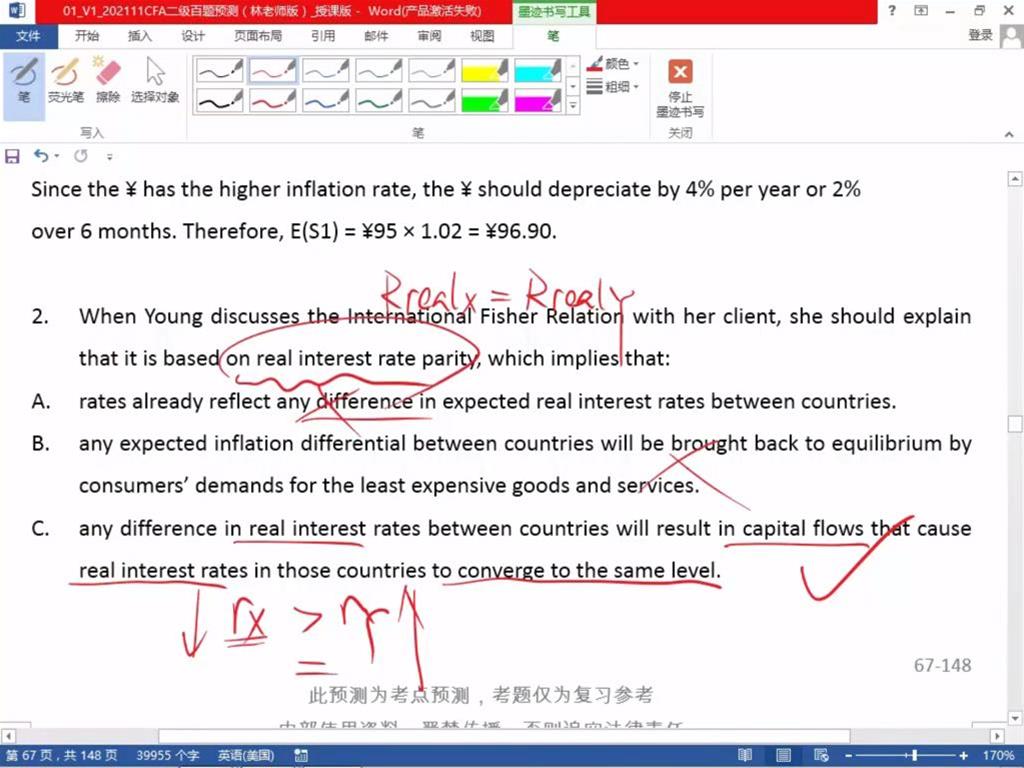Switch to the Mailings (邮件) tab
Image resolution: width=1024 pixels, height=768 pixels.
point(376,36)
